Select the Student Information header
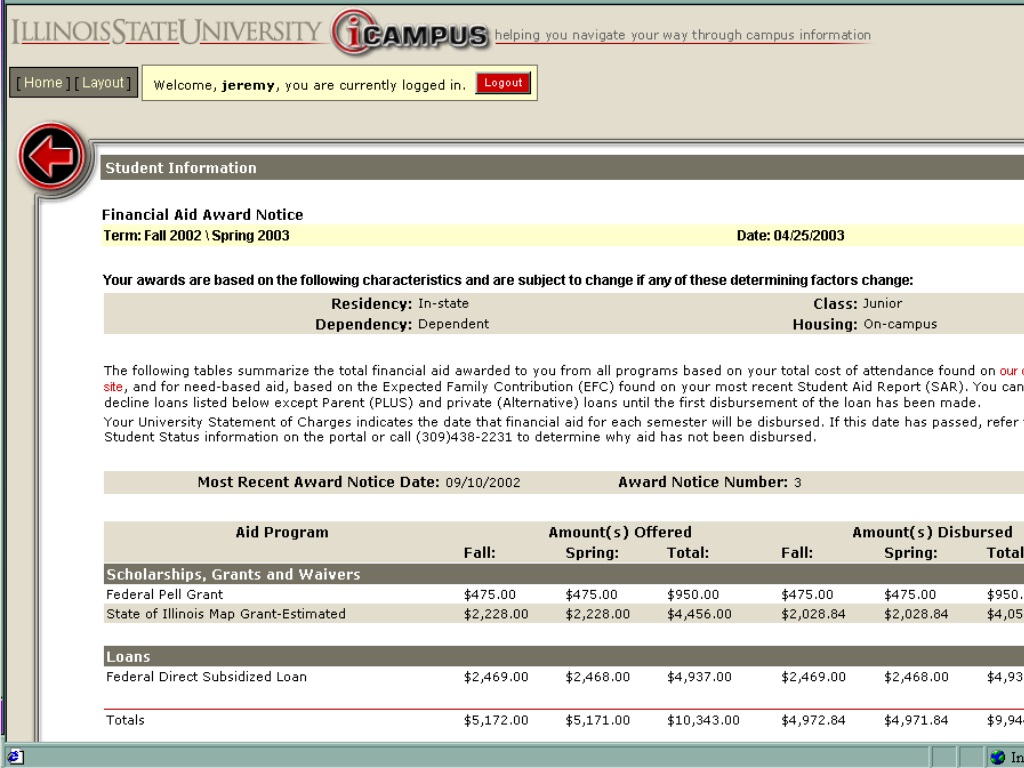This screenshot has height=768, width=1024. point(181,168)
